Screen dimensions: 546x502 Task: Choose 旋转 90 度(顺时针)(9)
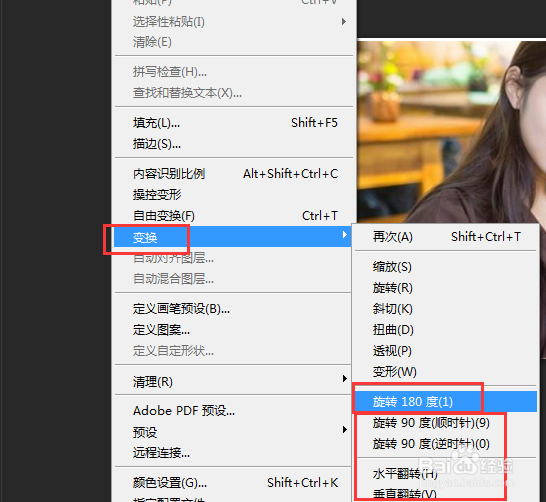(445, 423)
